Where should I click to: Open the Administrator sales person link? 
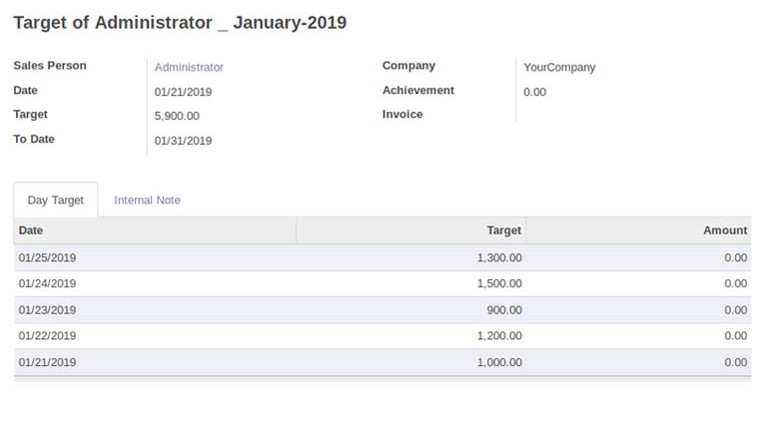pos(189,67)
